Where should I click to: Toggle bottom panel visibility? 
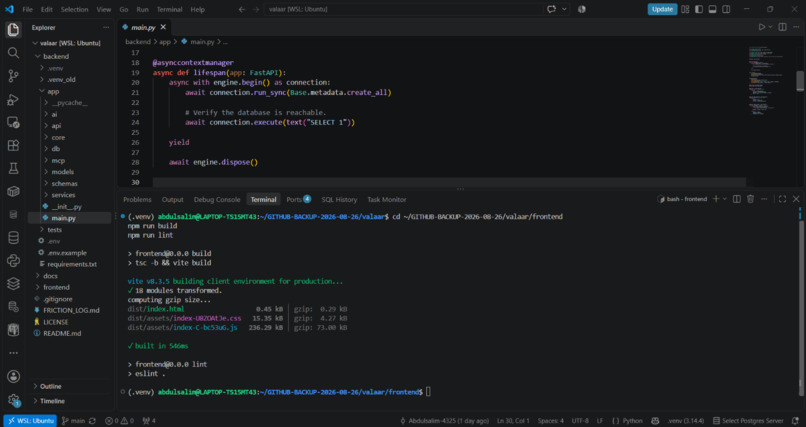click(x=712, y=9)
